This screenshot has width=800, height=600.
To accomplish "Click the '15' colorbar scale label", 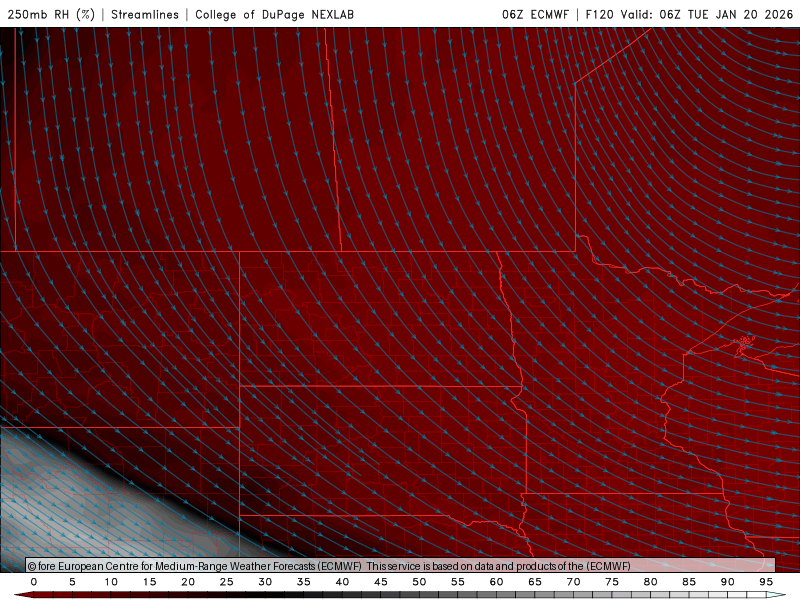I will pyautogui.click(x=149, y=582).
